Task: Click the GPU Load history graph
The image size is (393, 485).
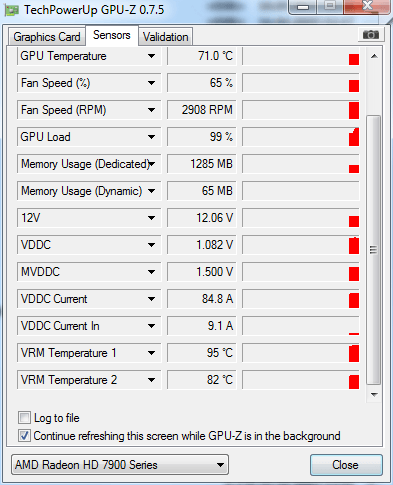Action: click(301, 137)
